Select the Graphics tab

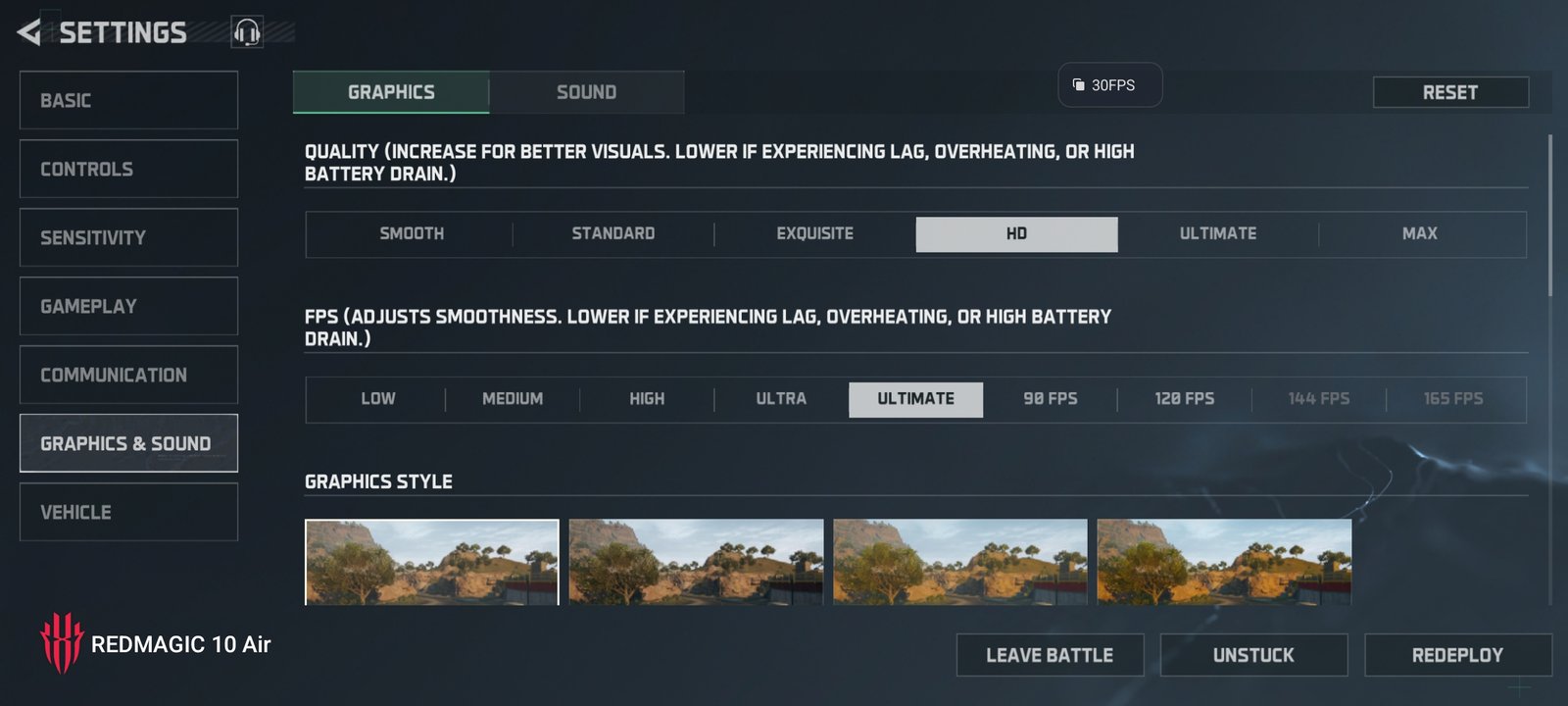[391, 92]
